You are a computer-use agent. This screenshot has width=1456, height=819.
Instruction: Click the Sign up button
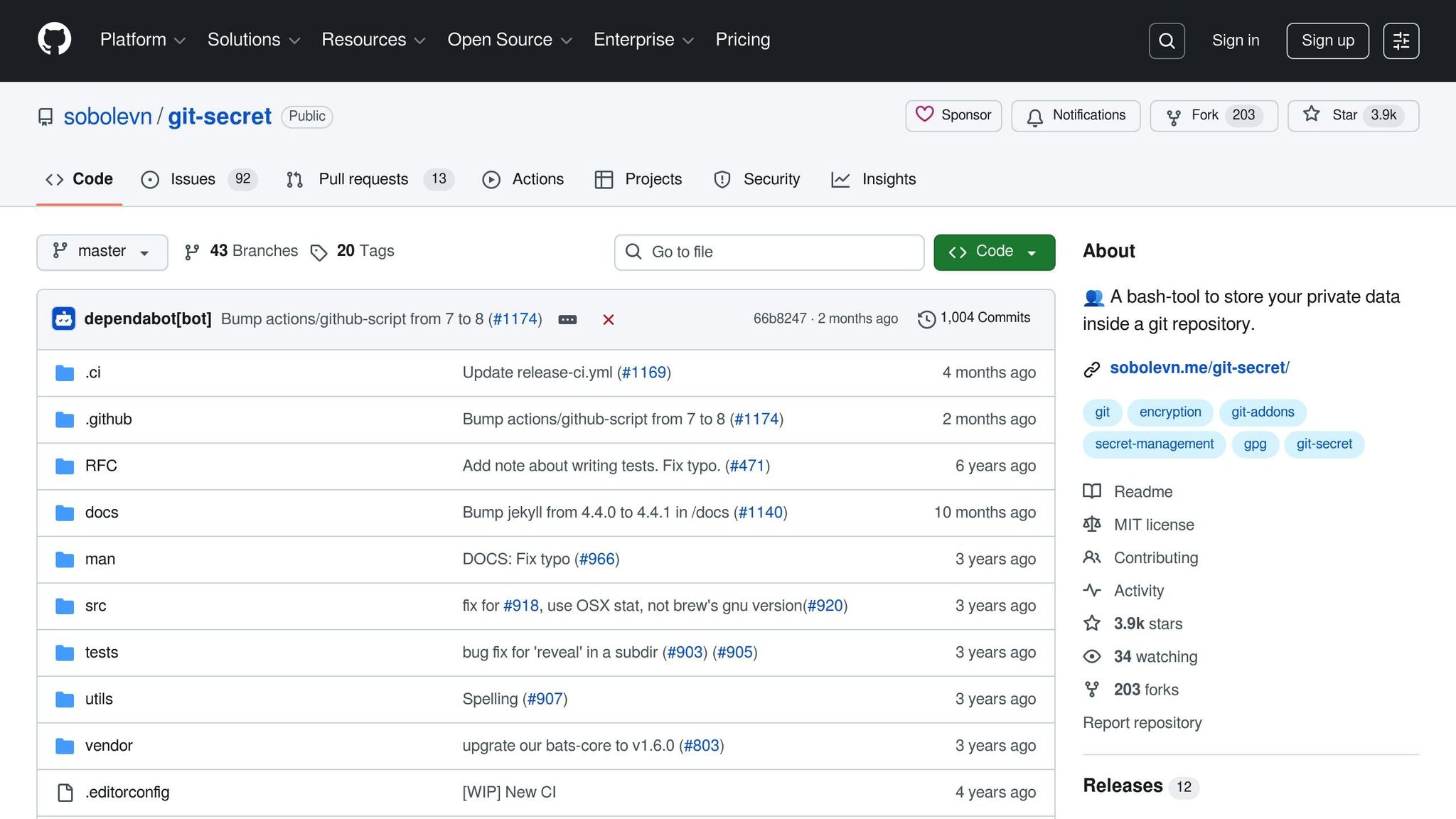[1327, 41]
